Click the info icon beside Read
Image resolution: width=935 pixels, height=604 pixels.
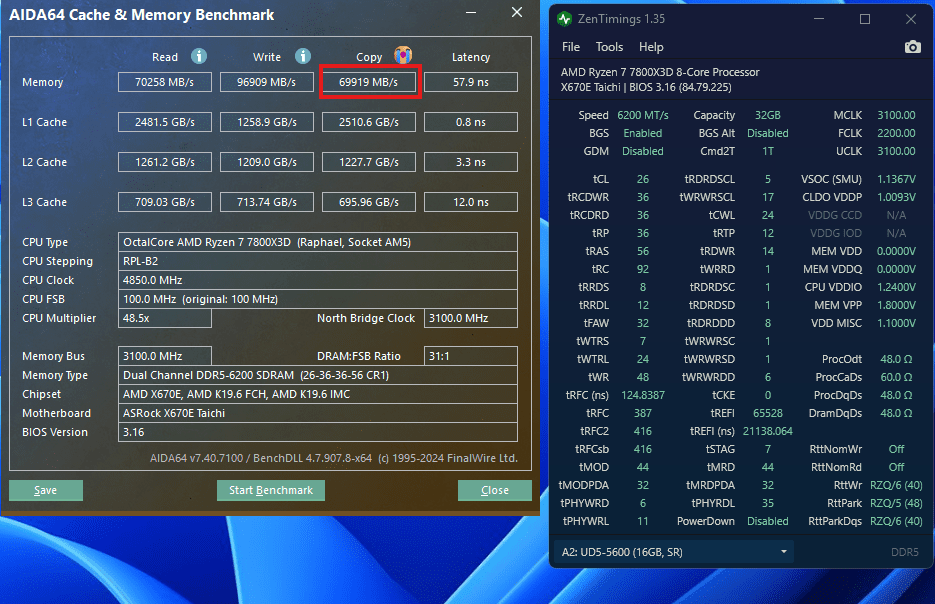coord(199,56)
